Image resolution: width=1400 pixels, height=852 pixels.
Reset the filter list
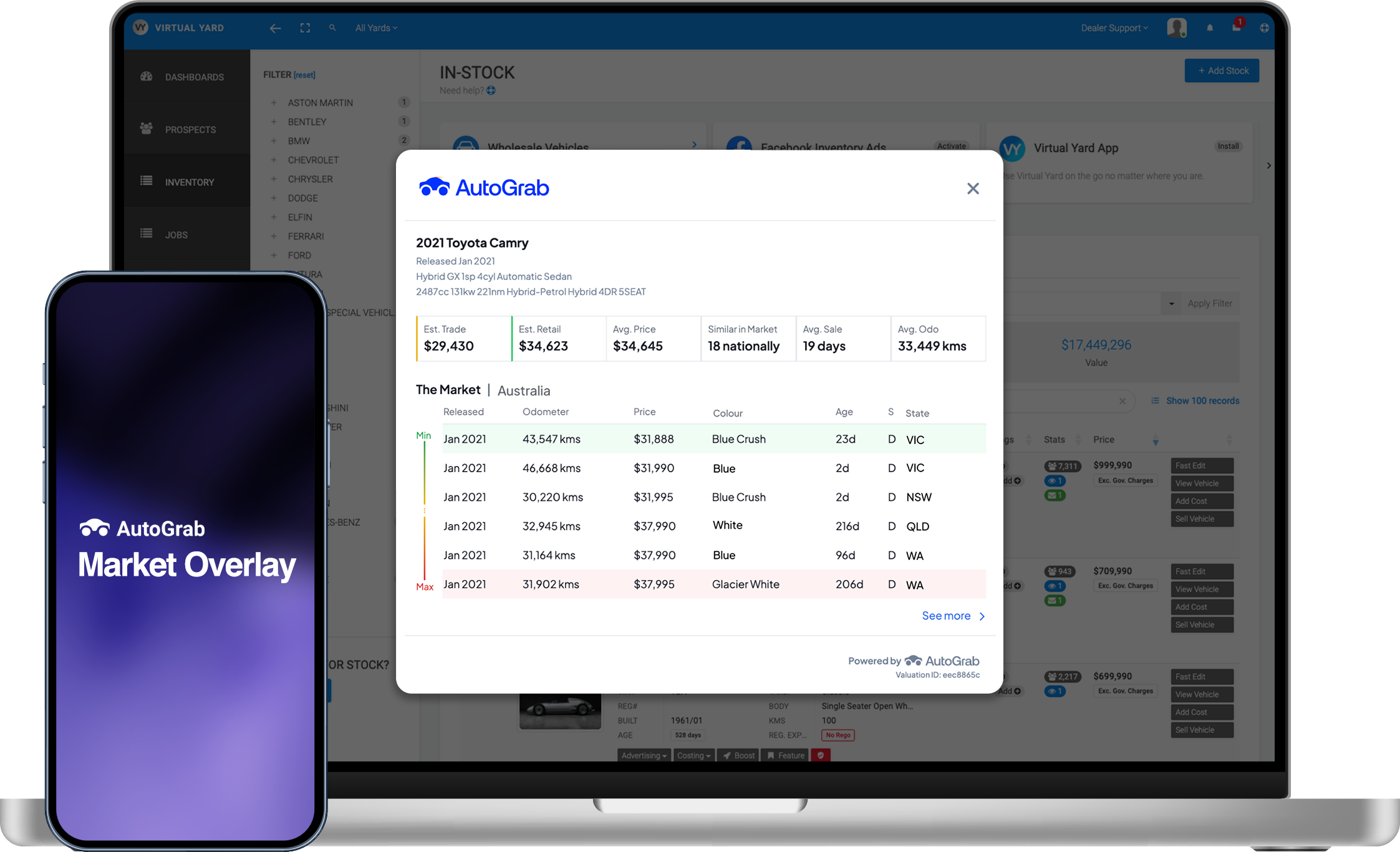point(304,75)
